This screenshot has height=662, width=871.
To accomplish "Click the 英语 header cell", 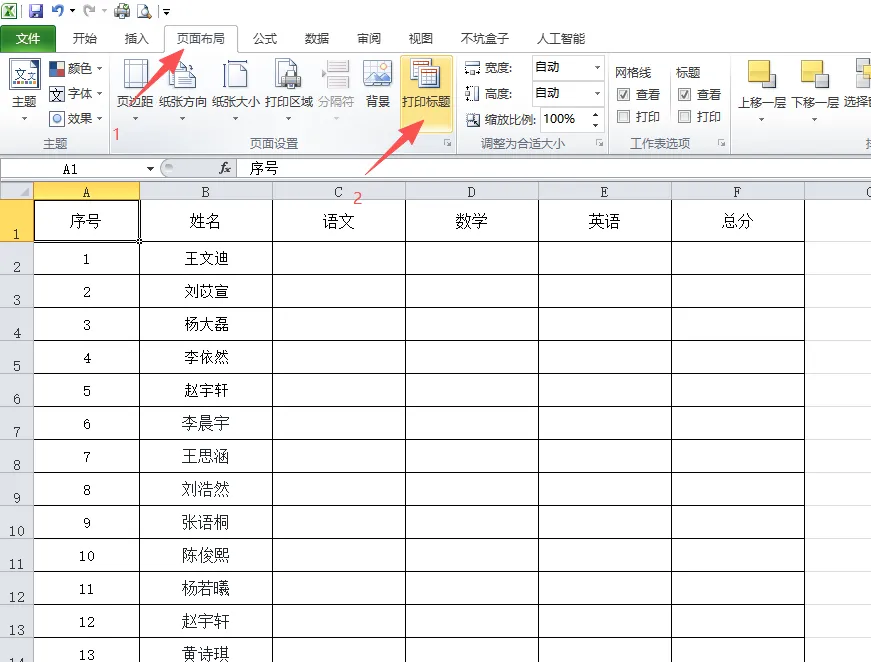I will tap(605, 221).
